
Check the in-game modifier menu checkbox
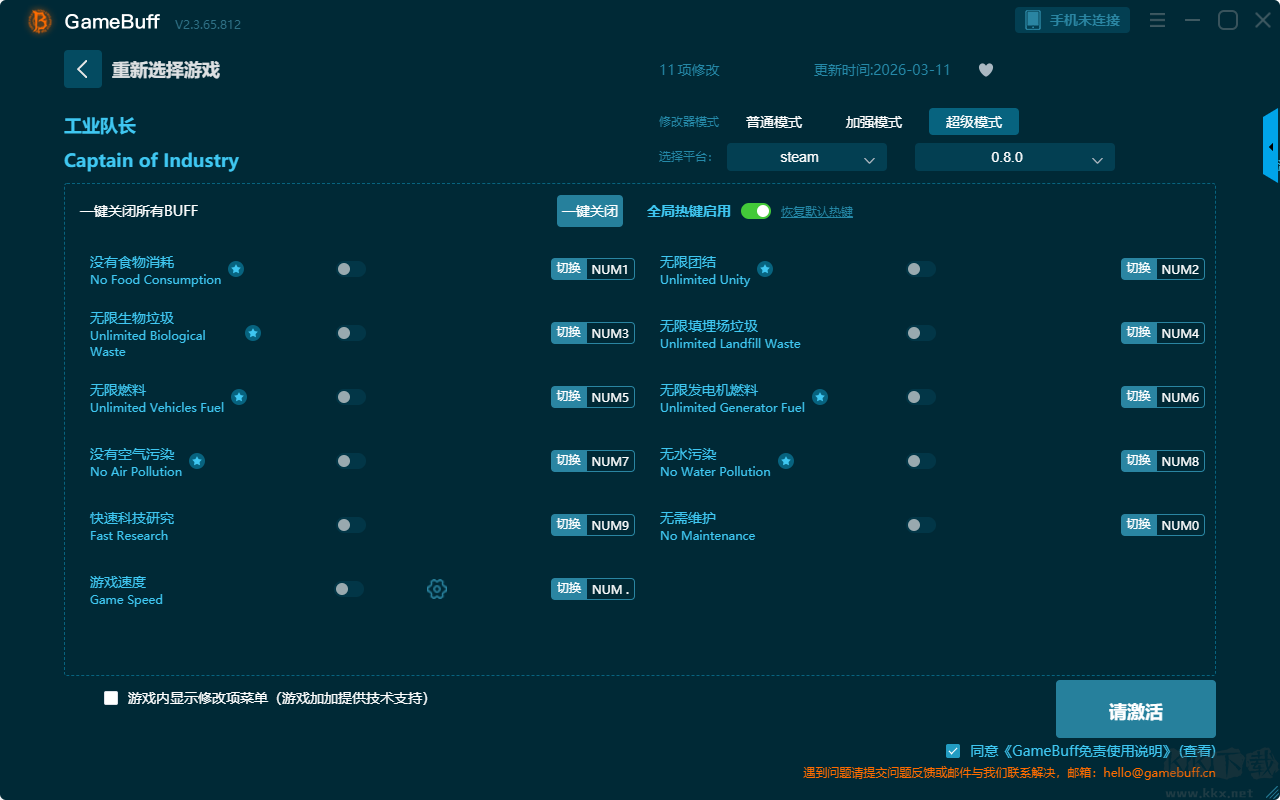(111, 698)
